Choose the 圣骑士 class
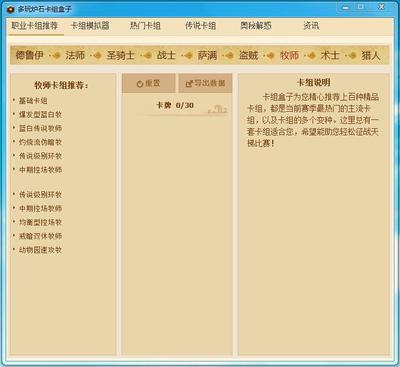The width and height of the screenshot is (400, 367). click(x=120, y=55)
